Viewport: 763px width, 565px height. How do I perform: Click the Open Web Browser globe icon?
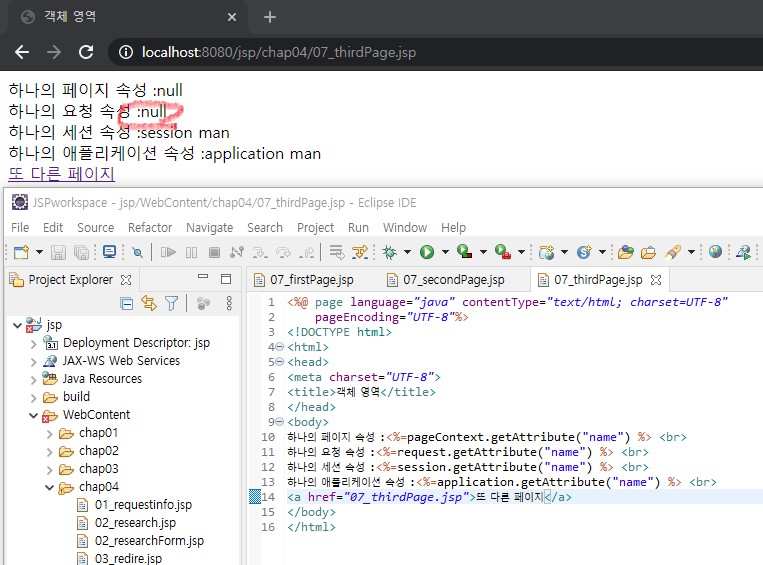(715, 252)
